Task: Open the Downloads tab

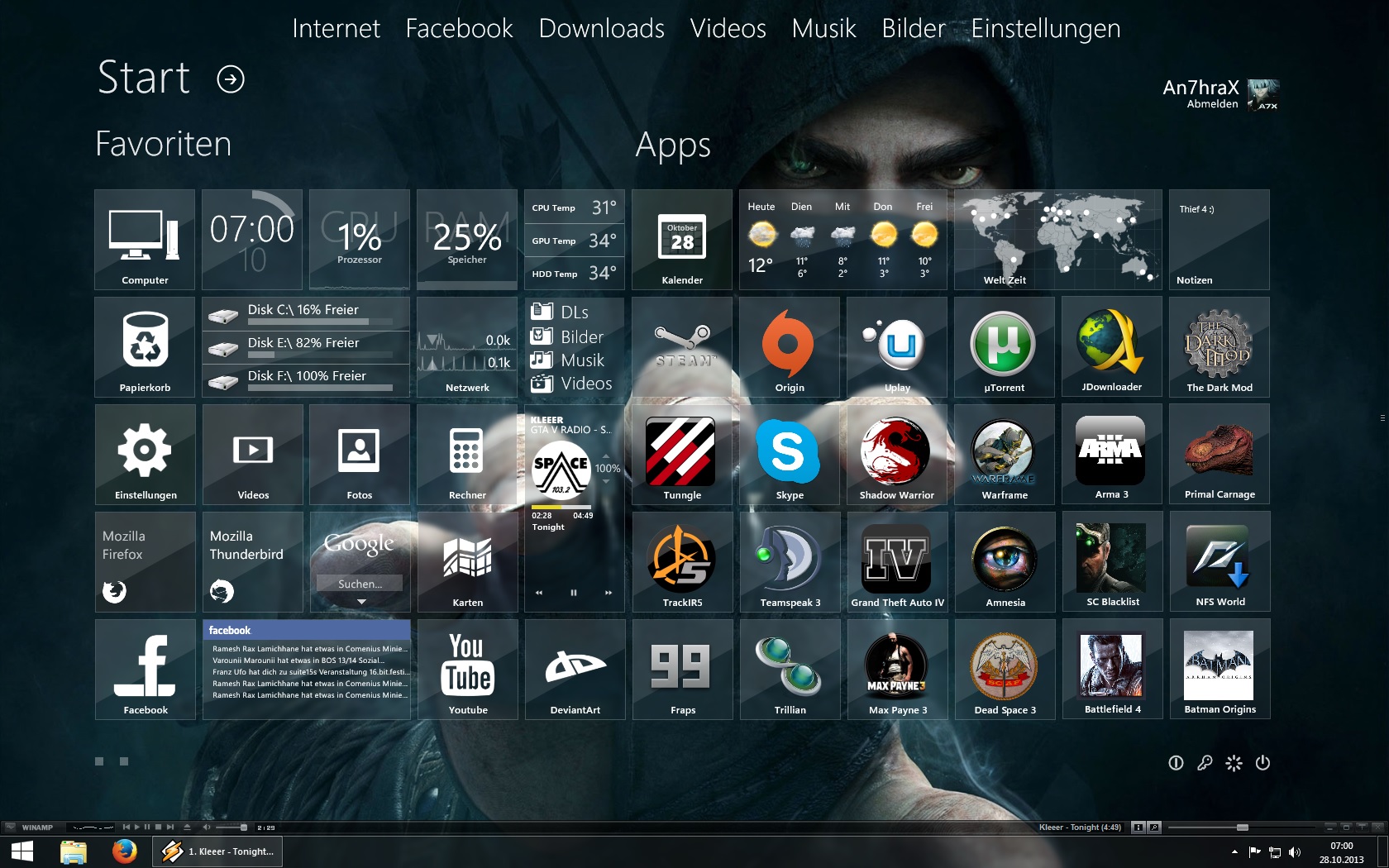Action: (x=601, y=29)
